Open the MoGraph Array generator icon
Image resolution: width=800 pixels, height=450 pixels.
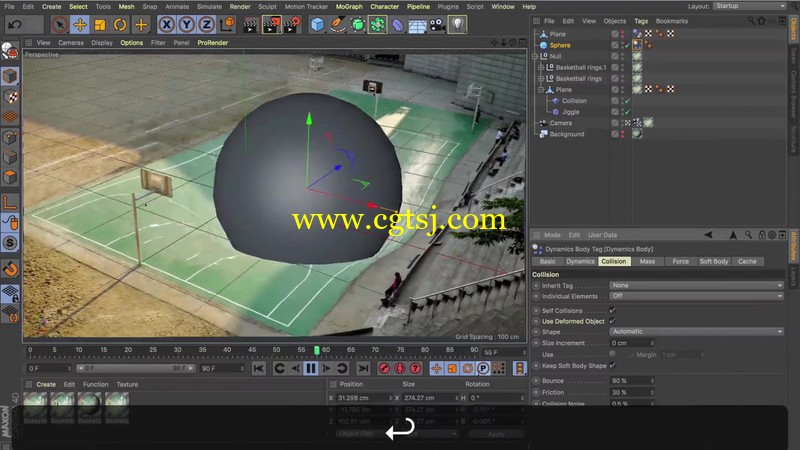tap(378, 24)
